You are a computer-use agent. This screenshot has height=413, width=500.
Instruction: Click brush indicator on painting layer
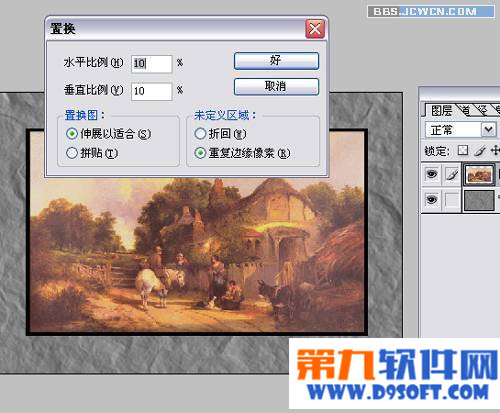452,174
